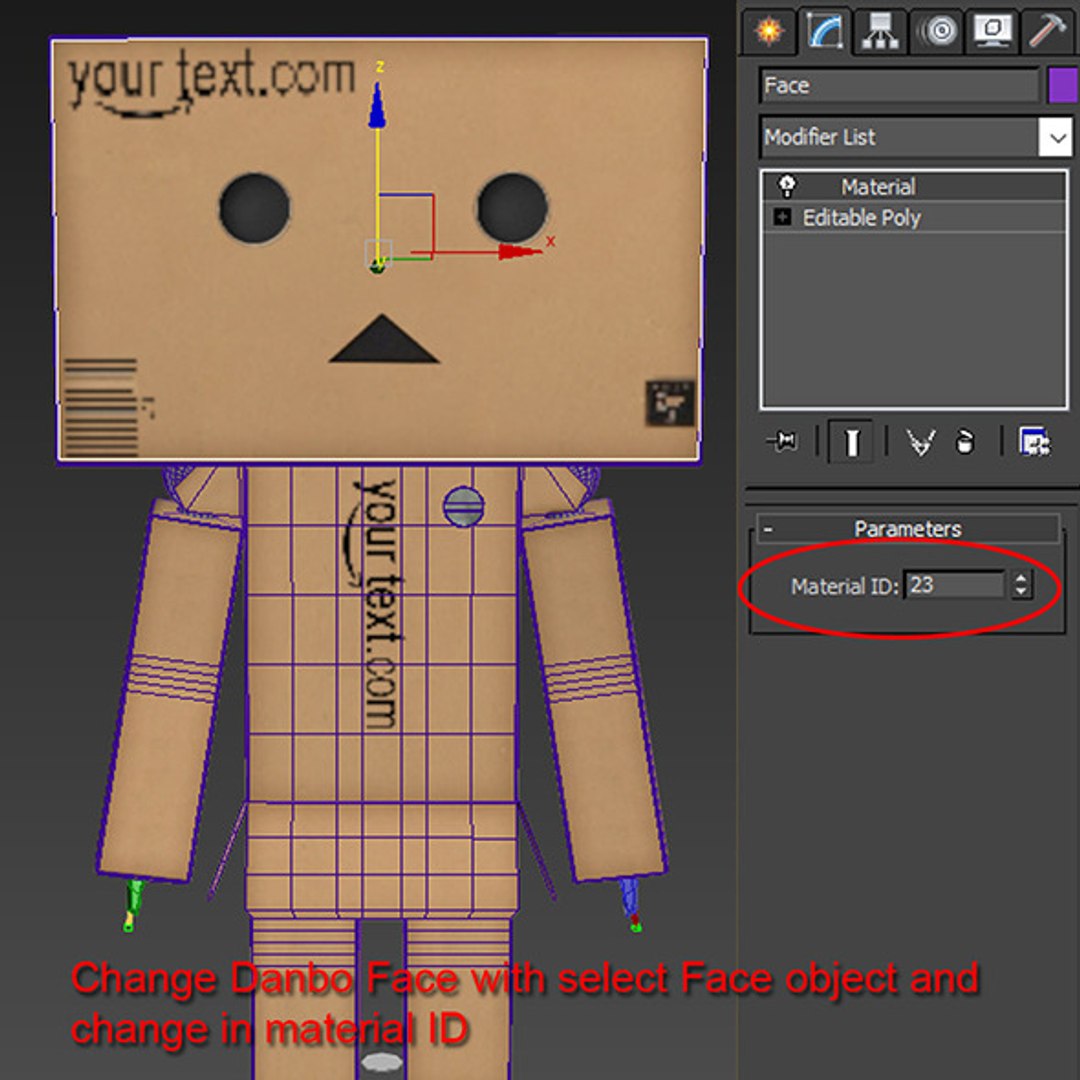
Task: Toggle Show End Result icon
Action: (x=851, y=442)
